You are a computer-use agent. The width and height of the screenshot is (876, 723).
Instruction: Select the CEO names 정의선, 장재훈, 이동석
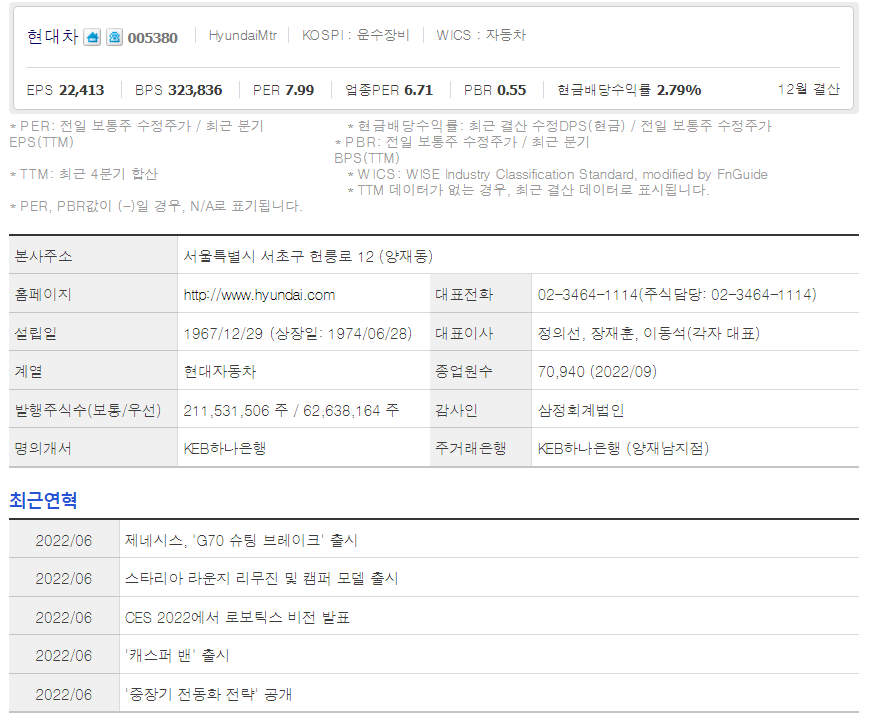coord(611,334)
